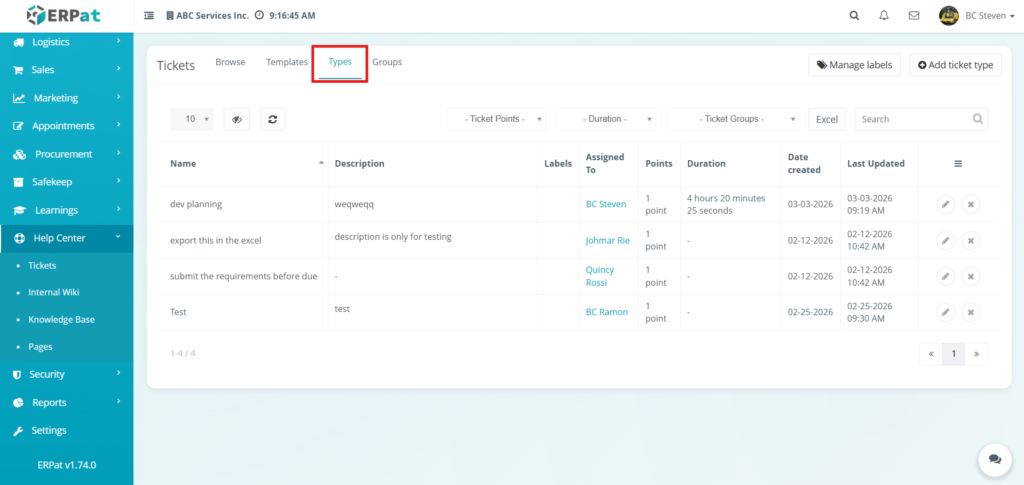Delete the submit the requirements row
Viewport: 1024px width, 485px height.
970,276
